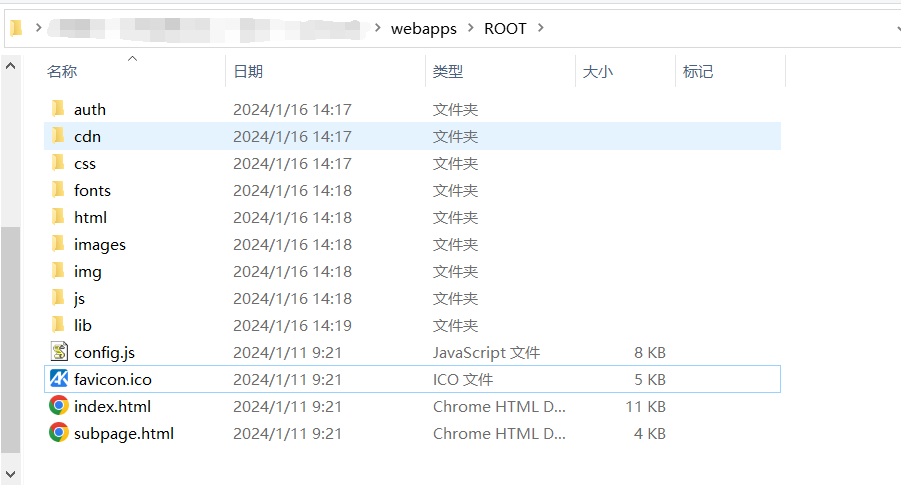This screenshot has height=488, width=901.
Task: Select the auth folder icon
Action: (59, 109)
